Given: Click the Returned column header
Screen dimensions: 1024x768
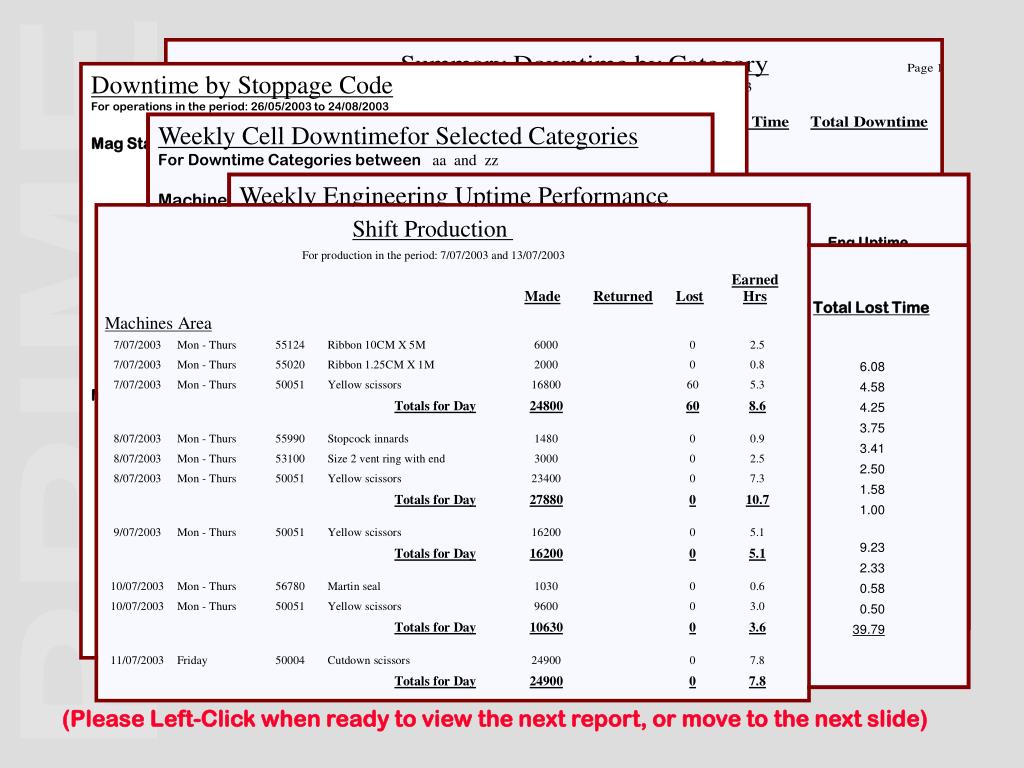Looking at the screenshot, I should (622, 296).
